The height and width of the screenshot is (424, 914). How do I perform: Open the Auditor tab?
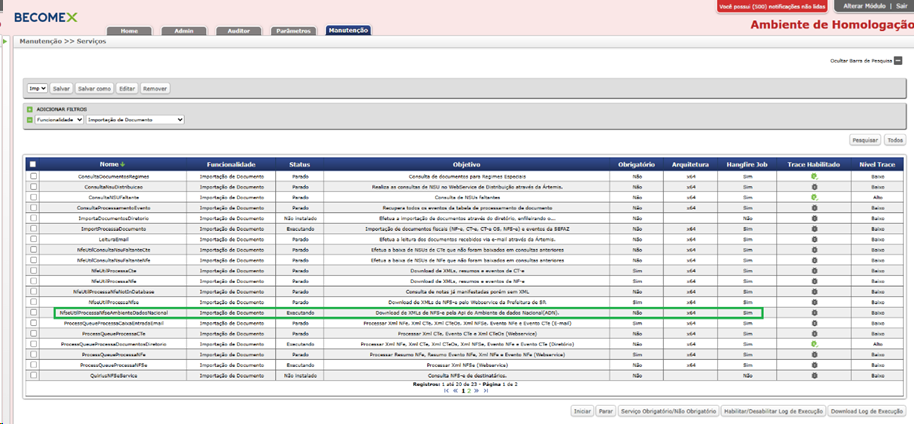pyautogui.click(x=239, y=31)
